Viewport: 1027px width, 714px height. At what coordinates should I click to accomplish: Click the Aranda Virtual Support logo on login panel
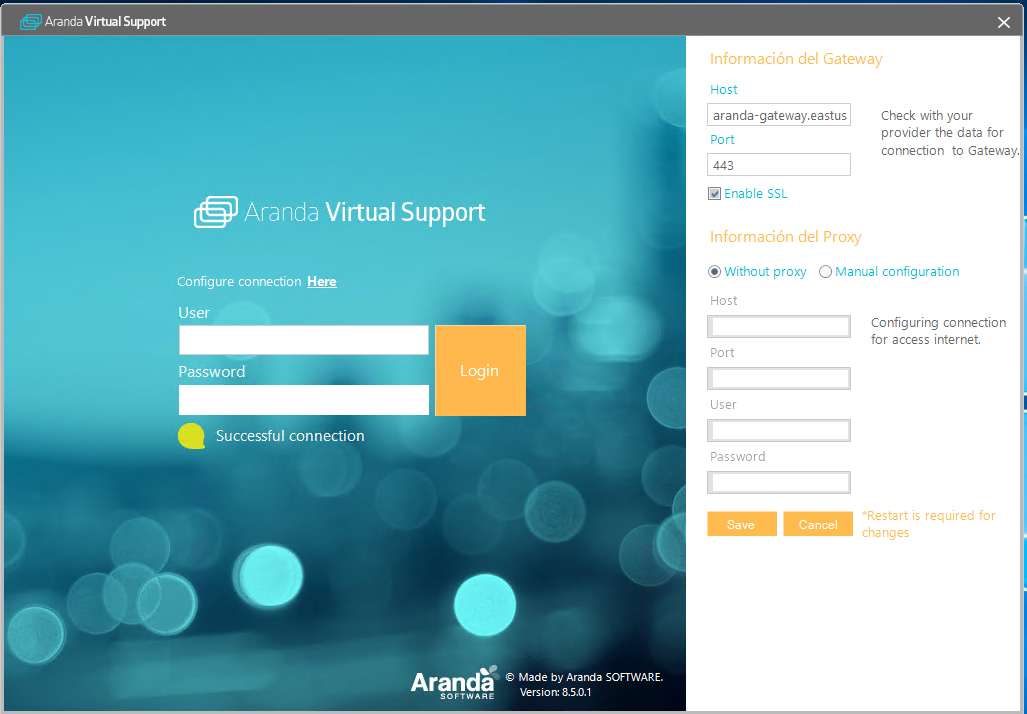tap(339, 212)
